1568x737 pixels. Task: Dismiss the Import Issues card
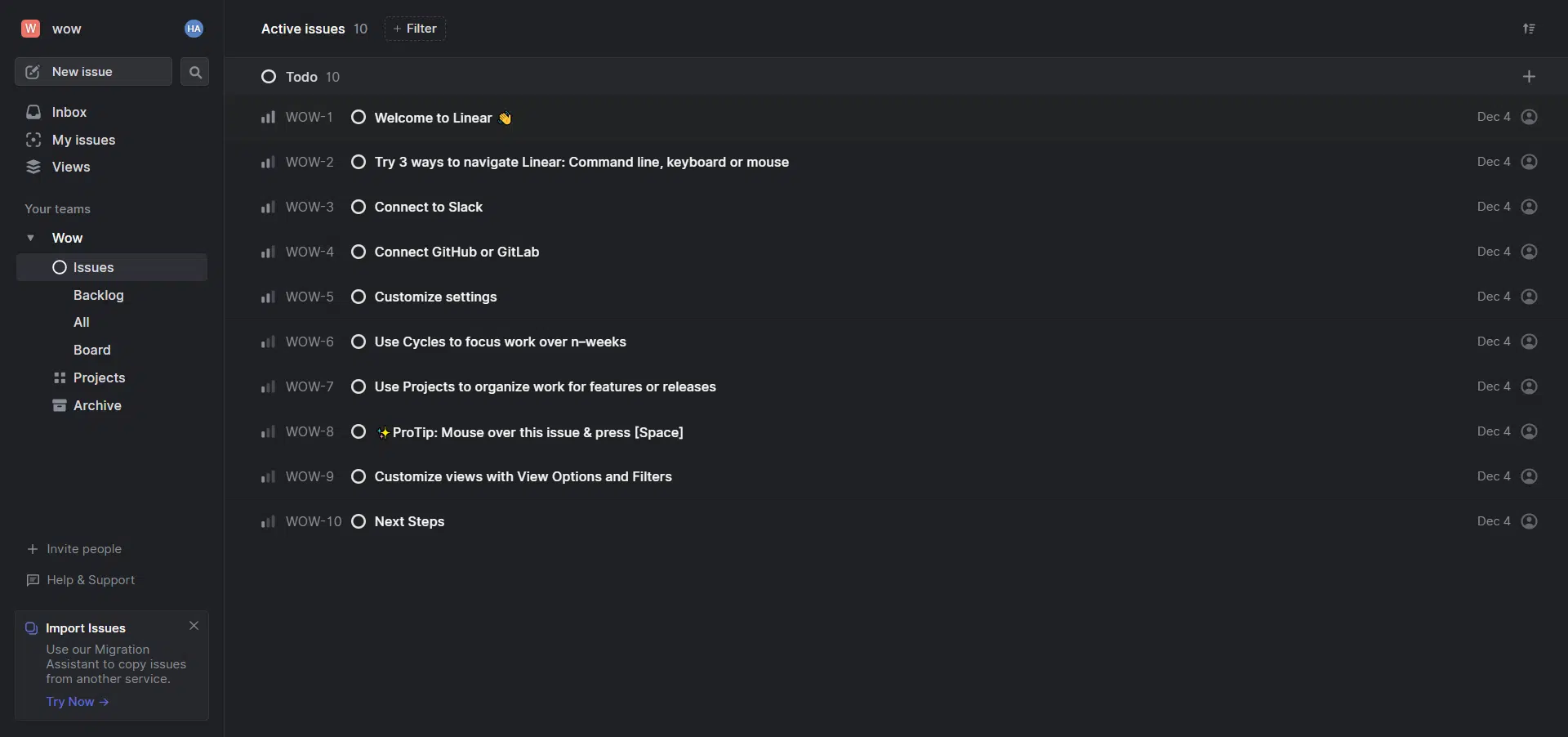tap(194, 626)
